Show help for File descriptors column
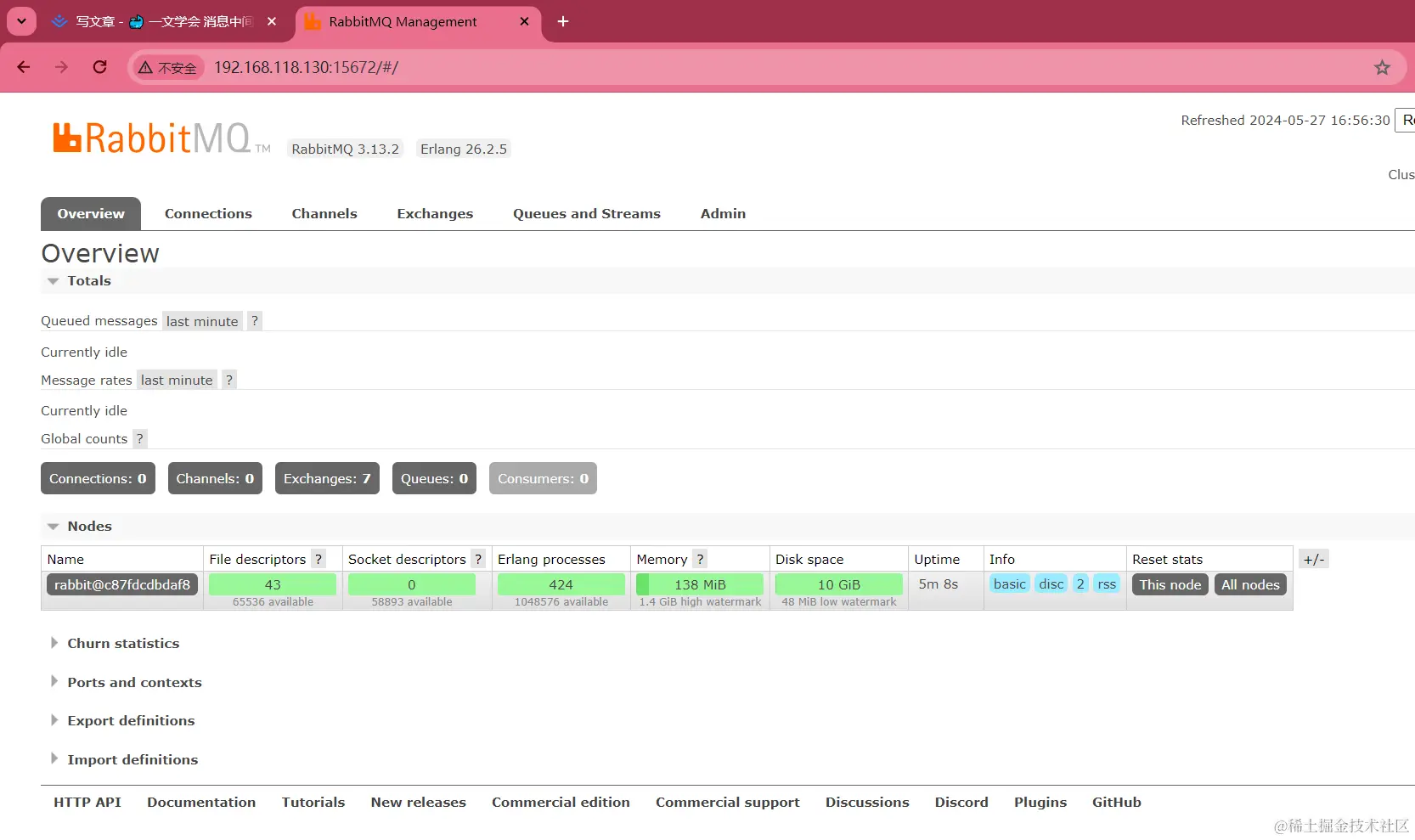Image resolution: width=1415 pixels, height=840 pixels. coord(319,559)
